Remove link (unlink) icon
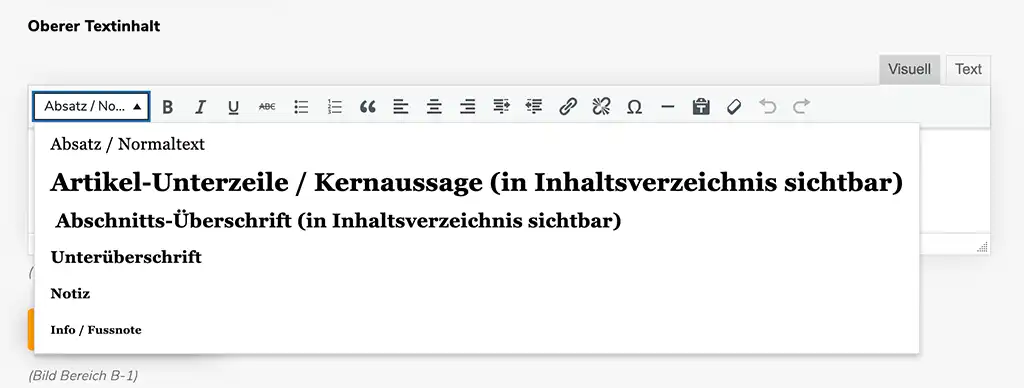The height and width of the screenshot is (388, 1024). pyautogui.click(x=601, y=106)
